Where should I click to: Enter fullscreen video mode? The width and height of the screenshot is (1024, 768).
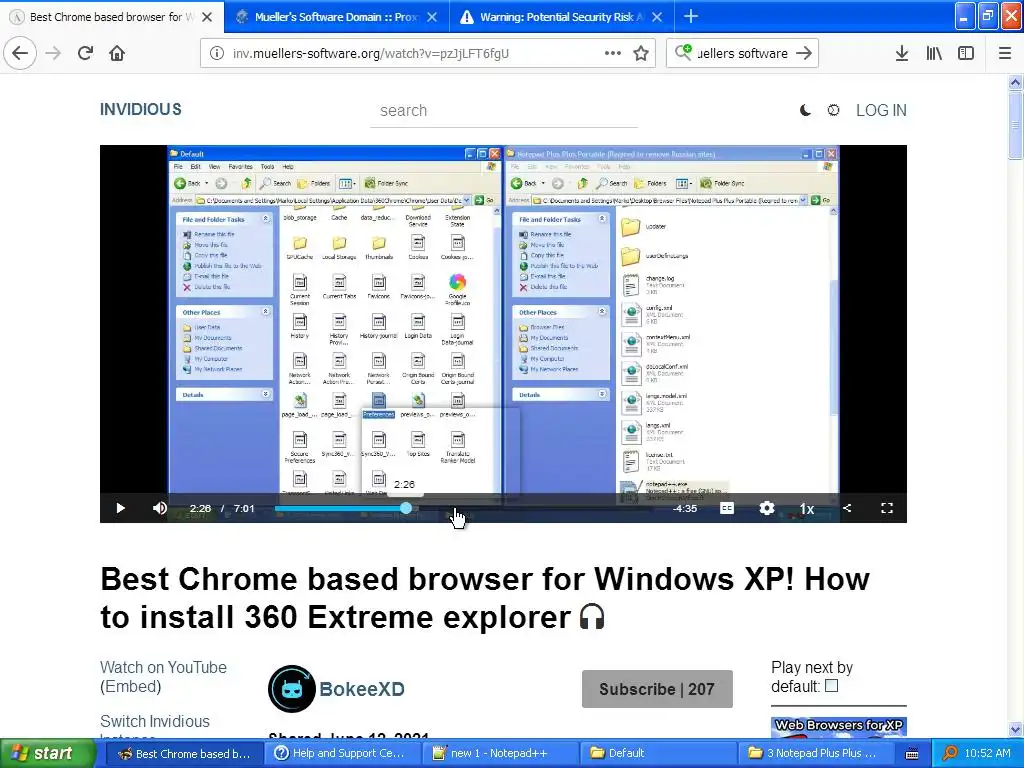point(887,508)
